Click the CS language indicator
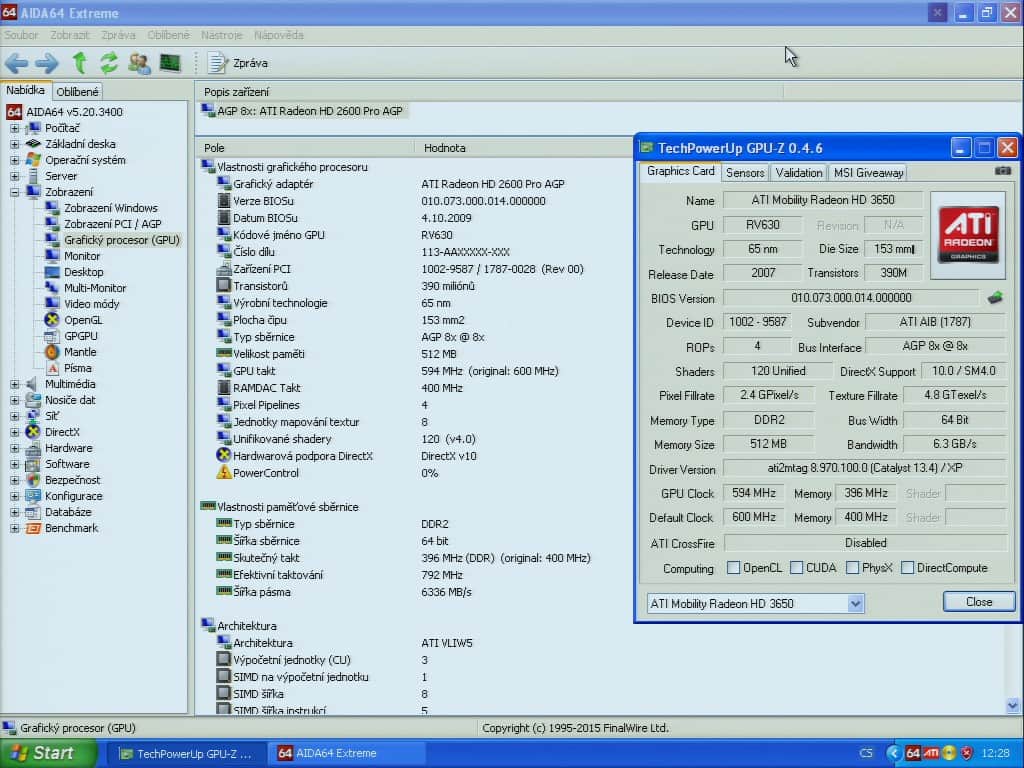Viewport: 1024px width, 768px height. 867,753
